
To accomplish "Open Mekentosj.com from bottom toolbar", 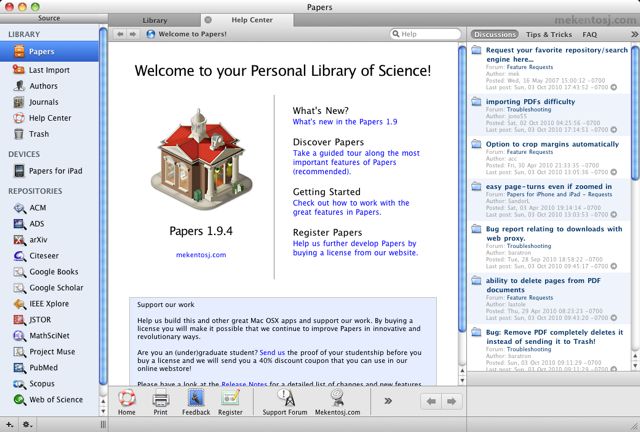I will pyautogui.click(x=338, y=402).
